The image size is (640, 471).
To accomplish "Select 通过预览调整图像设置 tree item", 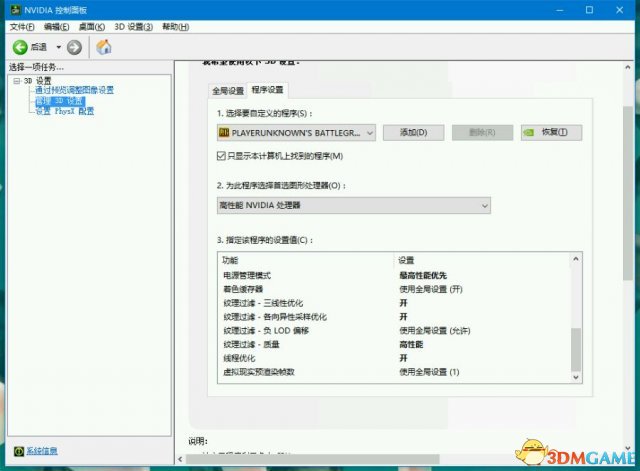I will (x=74, y=90).
